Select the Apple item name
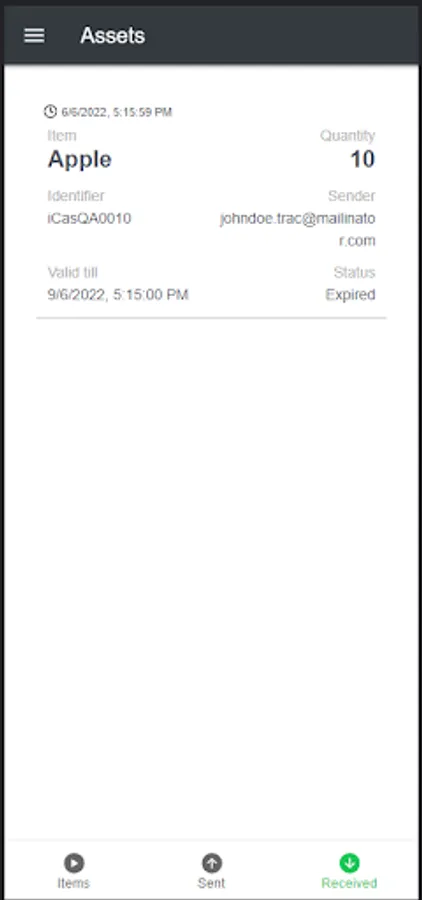Screen dimensions: 422x900 pyautogui.click(x=79, y=160)
